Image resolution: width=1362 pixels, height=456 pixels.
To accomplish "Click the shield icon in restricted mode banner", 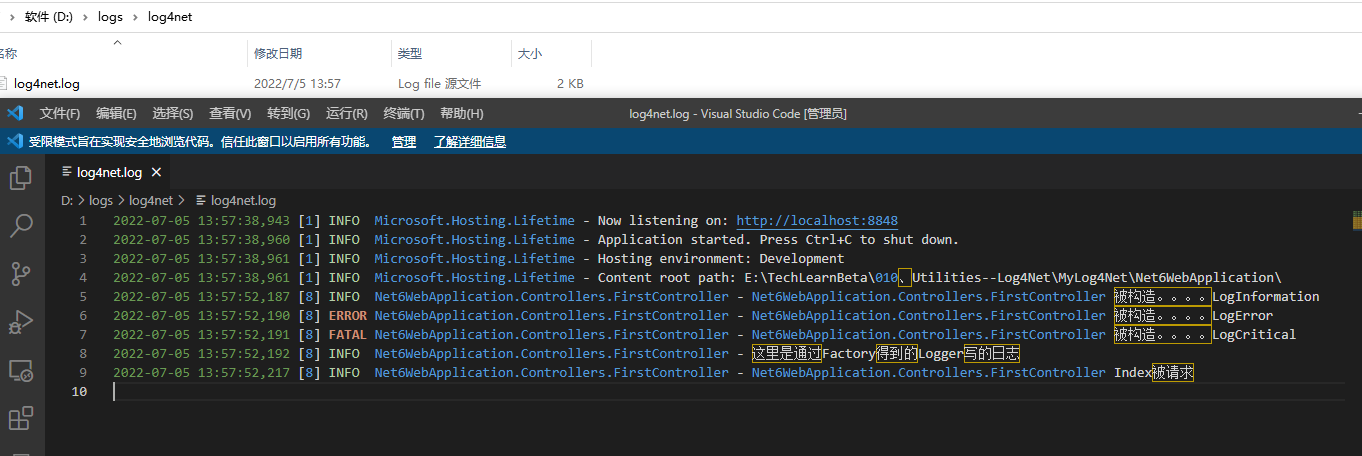I will [x=15, y=142].
